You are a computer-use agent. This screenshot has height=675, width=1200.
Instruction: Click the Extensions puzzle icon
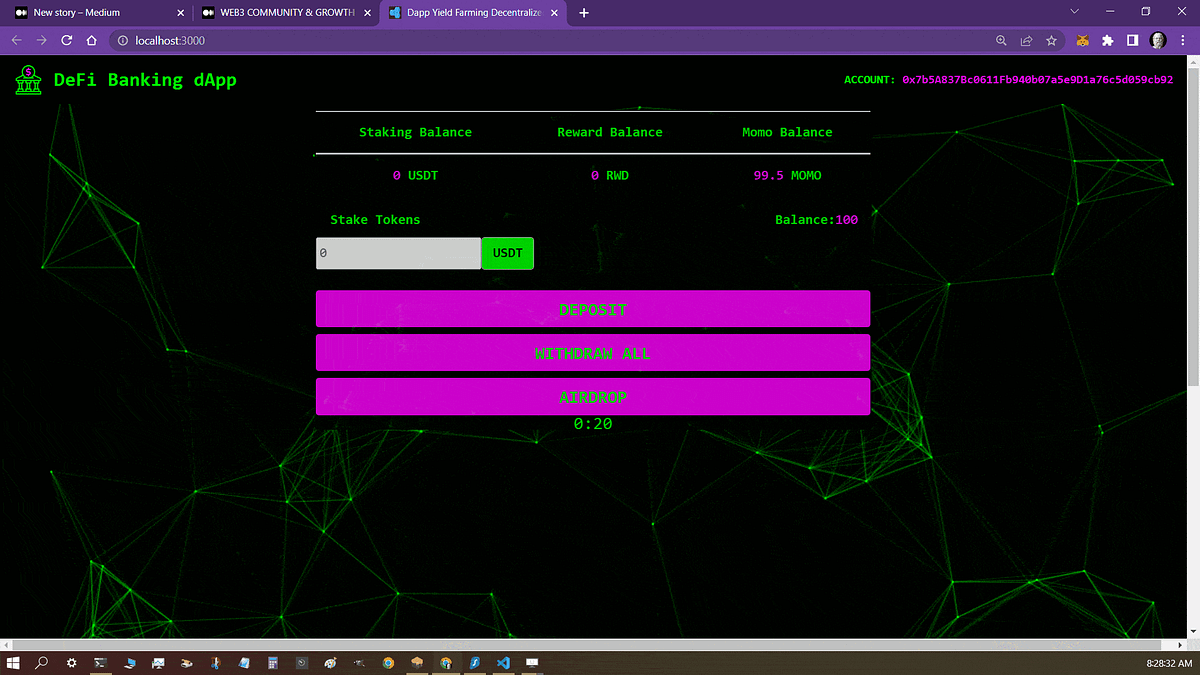click(x=1107, y=40)
